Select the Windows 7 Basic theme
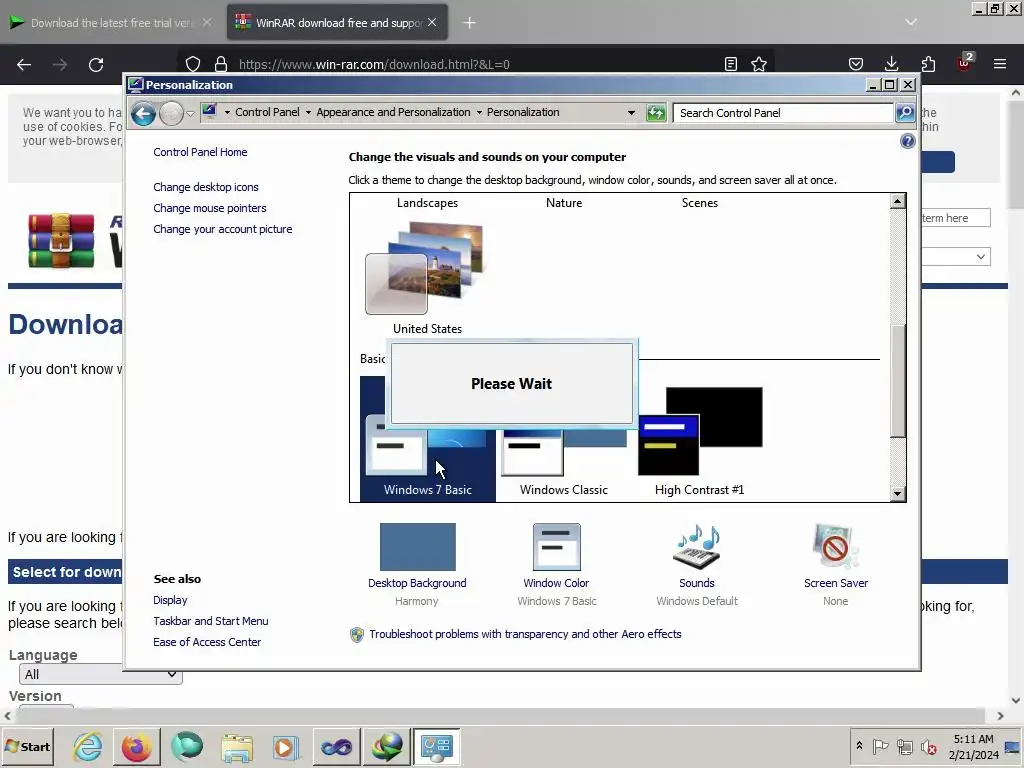 tap(427, 457)
